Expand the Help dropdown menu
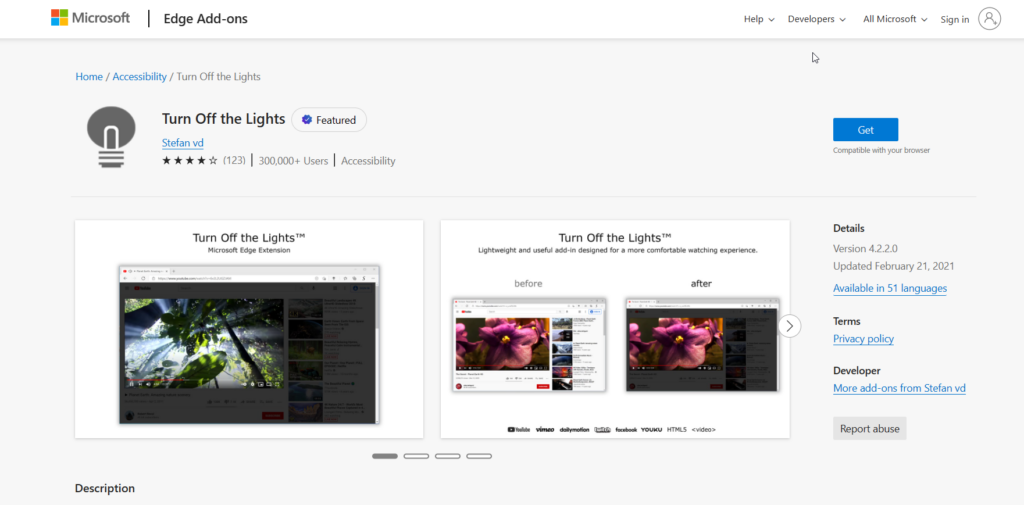This screenshot has width=1024, height=505. point(759,19)
